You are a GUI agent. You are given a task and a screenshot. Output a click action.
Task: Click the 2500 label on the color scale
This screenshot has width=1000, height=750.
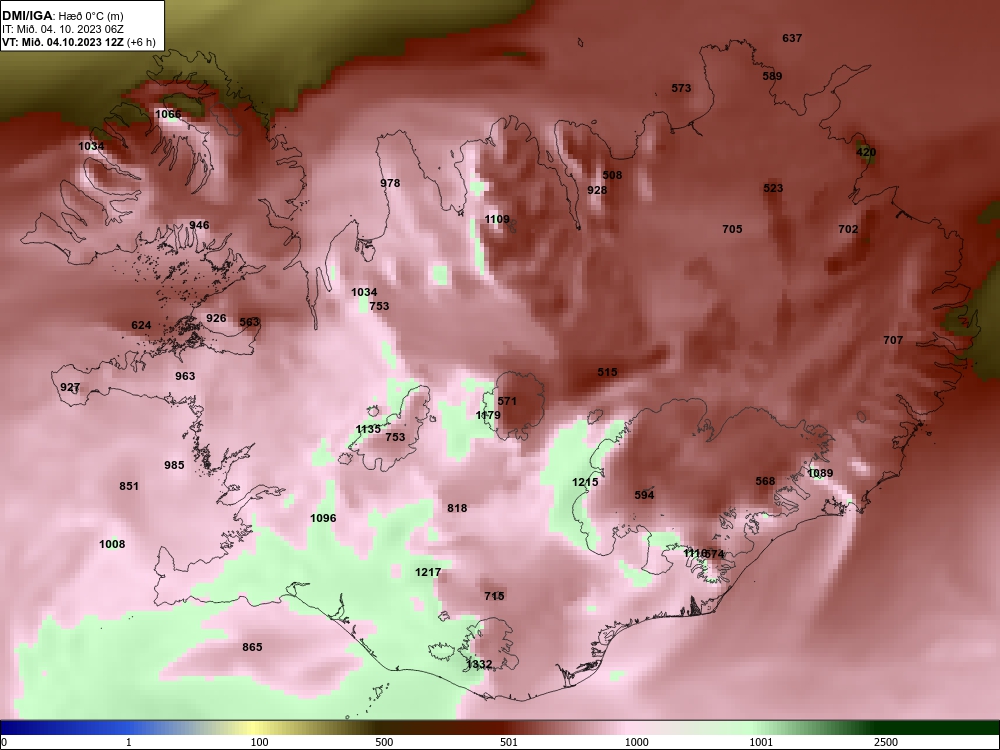tap(886, 742)
